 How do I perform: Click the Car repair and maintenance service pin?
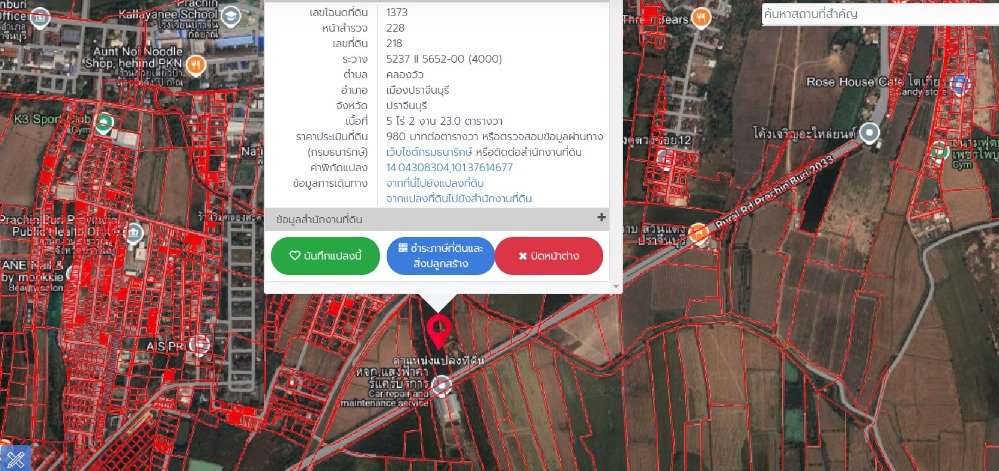[441, 386]
